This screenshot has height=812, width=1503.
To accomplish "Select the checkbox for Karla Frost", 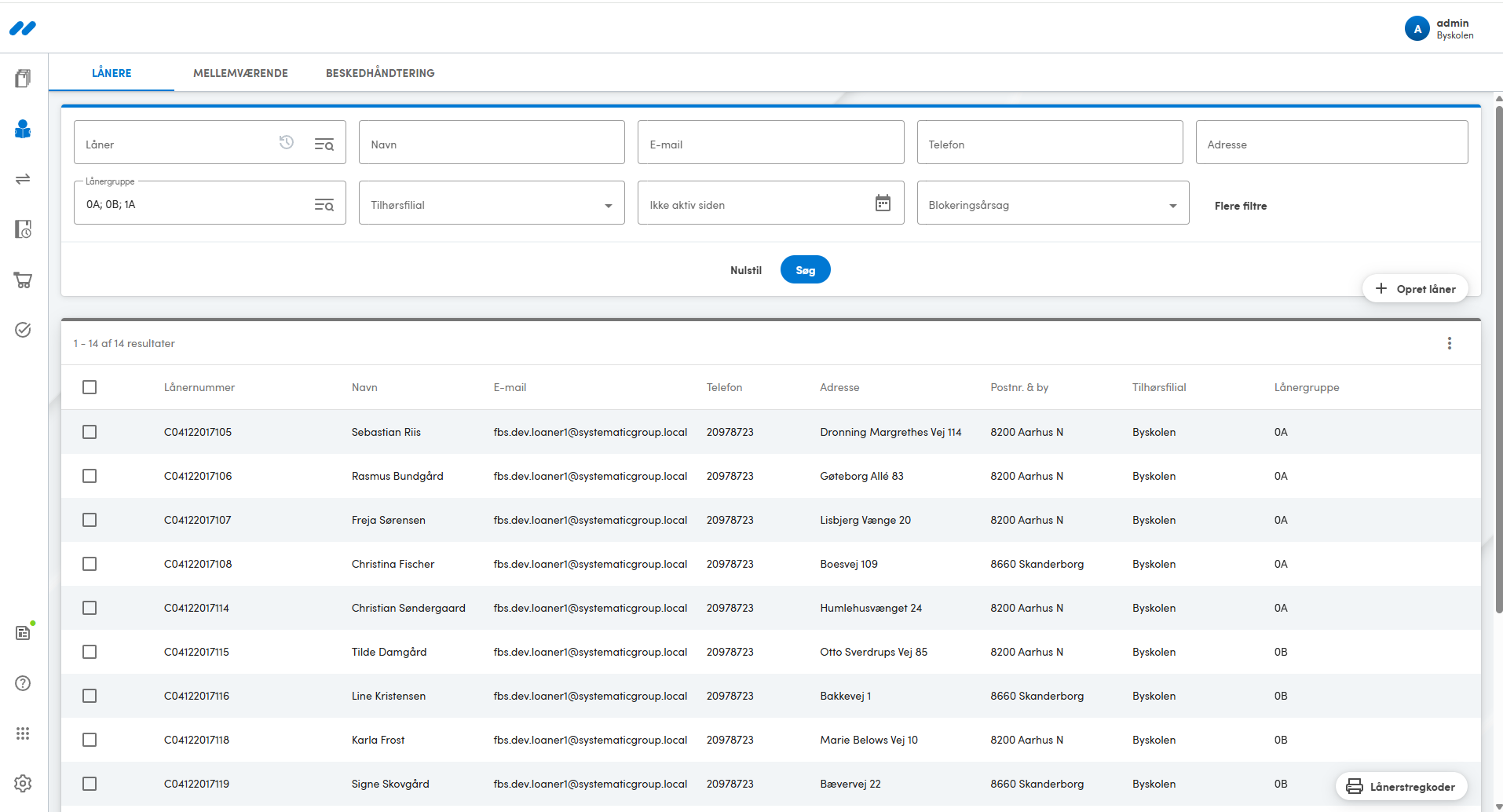I will (90, 740).
